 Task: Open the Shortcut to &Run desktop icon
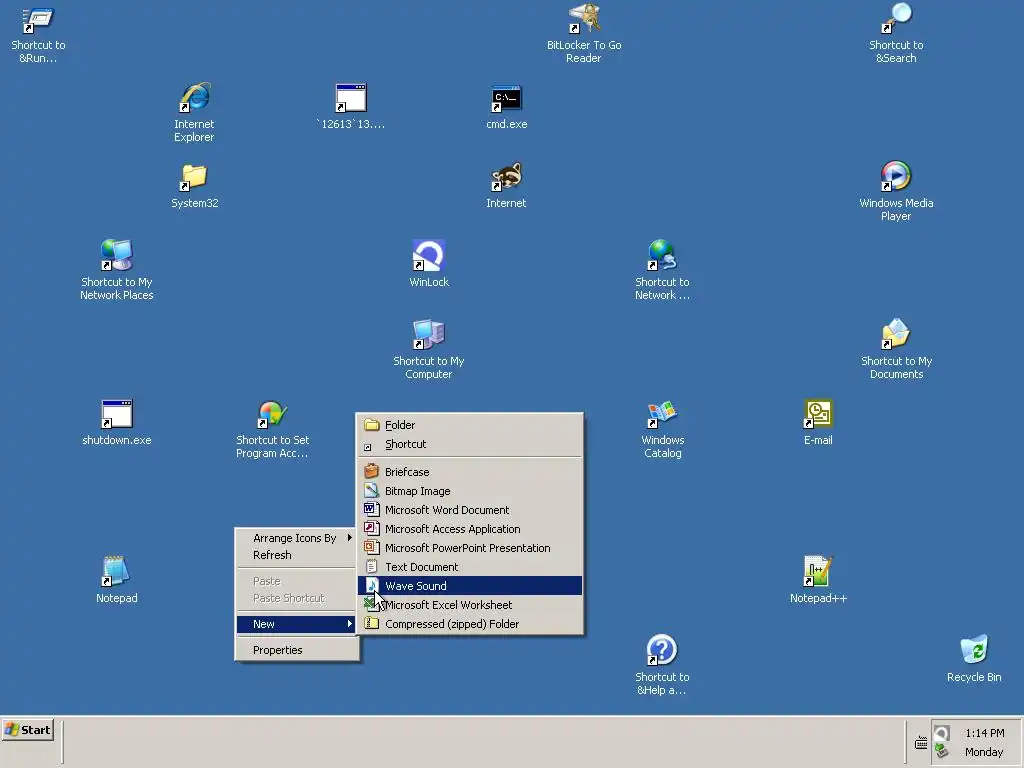(38, 34)
